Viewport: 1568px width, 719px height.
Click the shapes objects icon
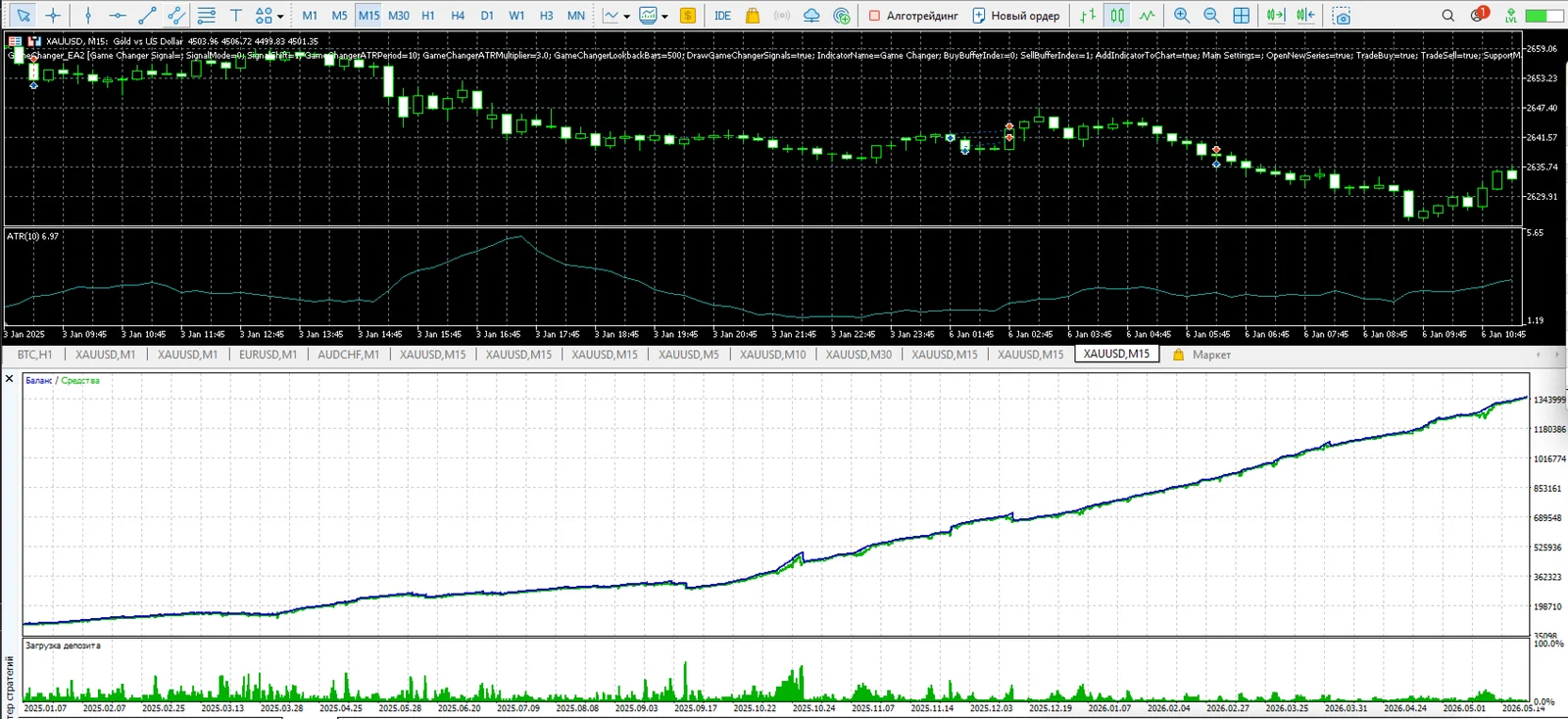[264, 16]
